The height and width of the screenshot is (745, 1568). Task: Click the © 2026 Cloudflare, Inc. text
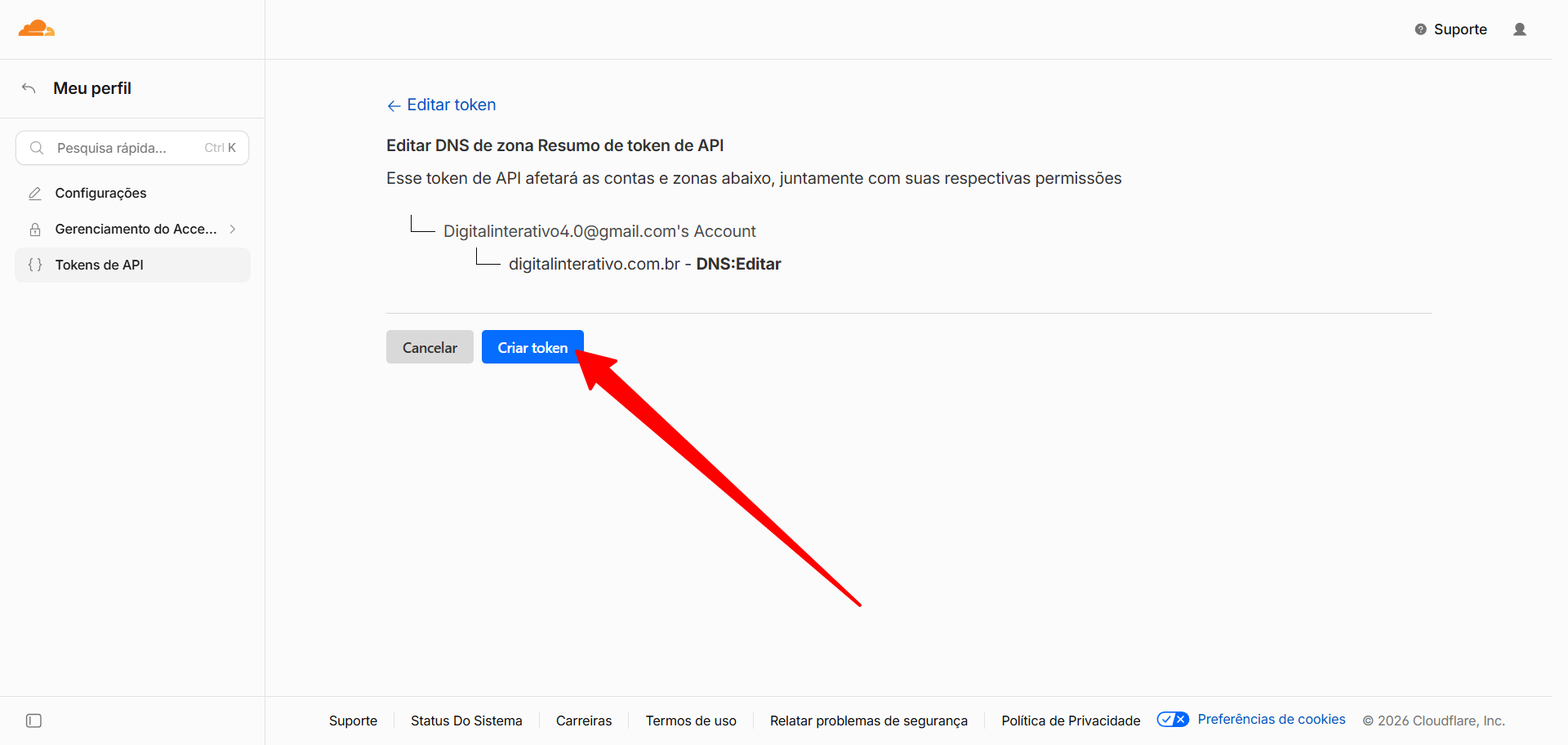[x=1433, y=720]
